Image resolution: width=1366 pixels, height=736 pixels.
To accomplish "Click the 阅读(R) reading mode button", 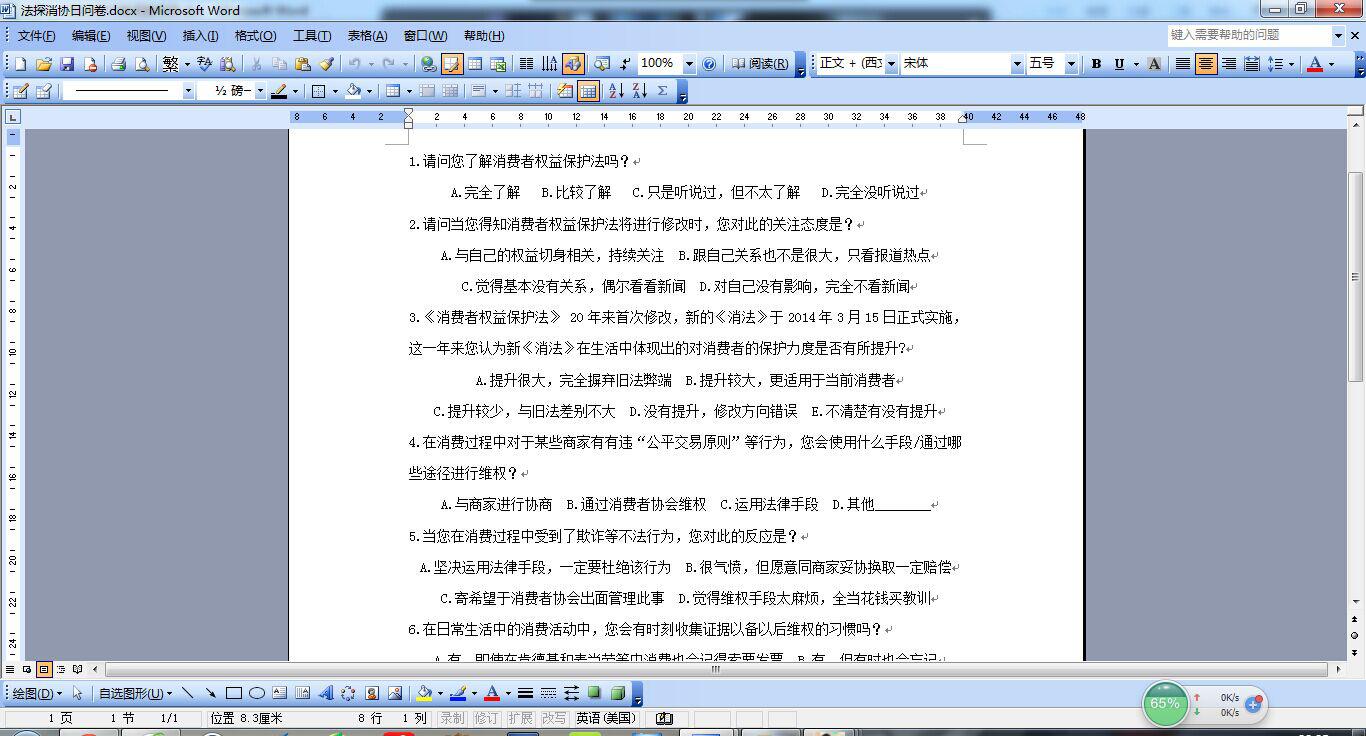I will (x=760, y=64).
